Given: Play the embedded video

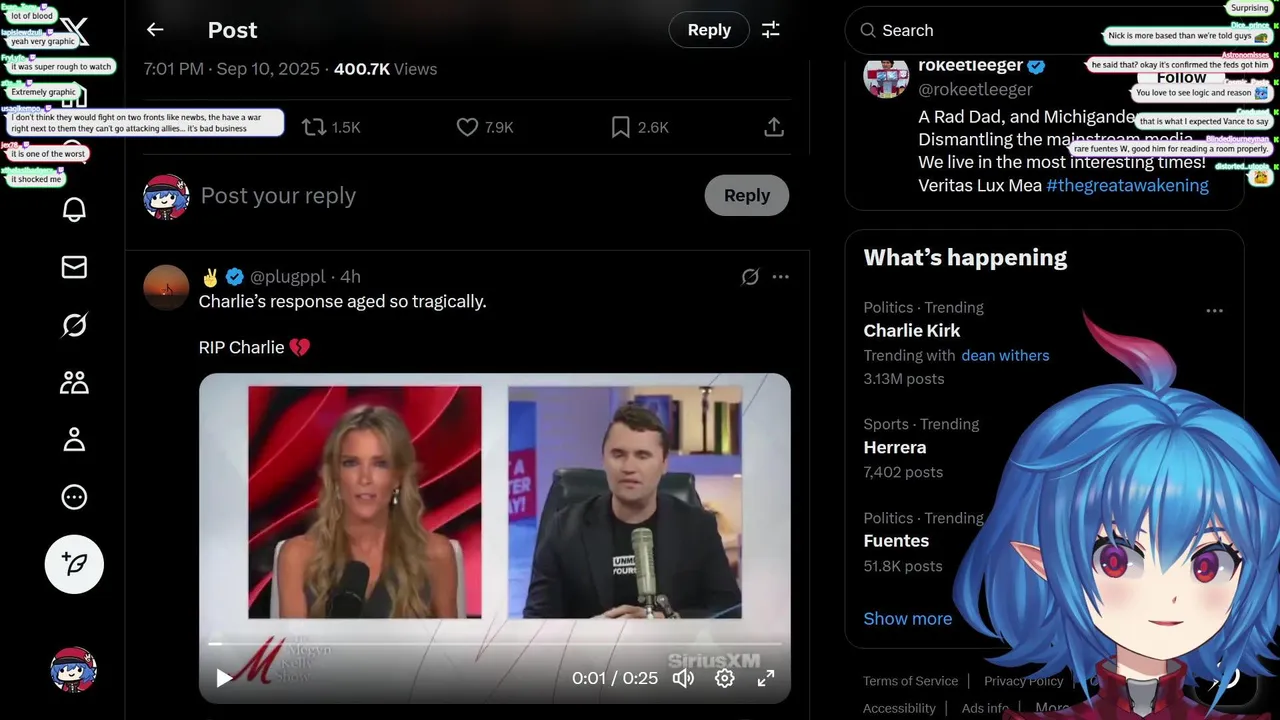Looking at the screenshot, I should [x=224, y=678].
